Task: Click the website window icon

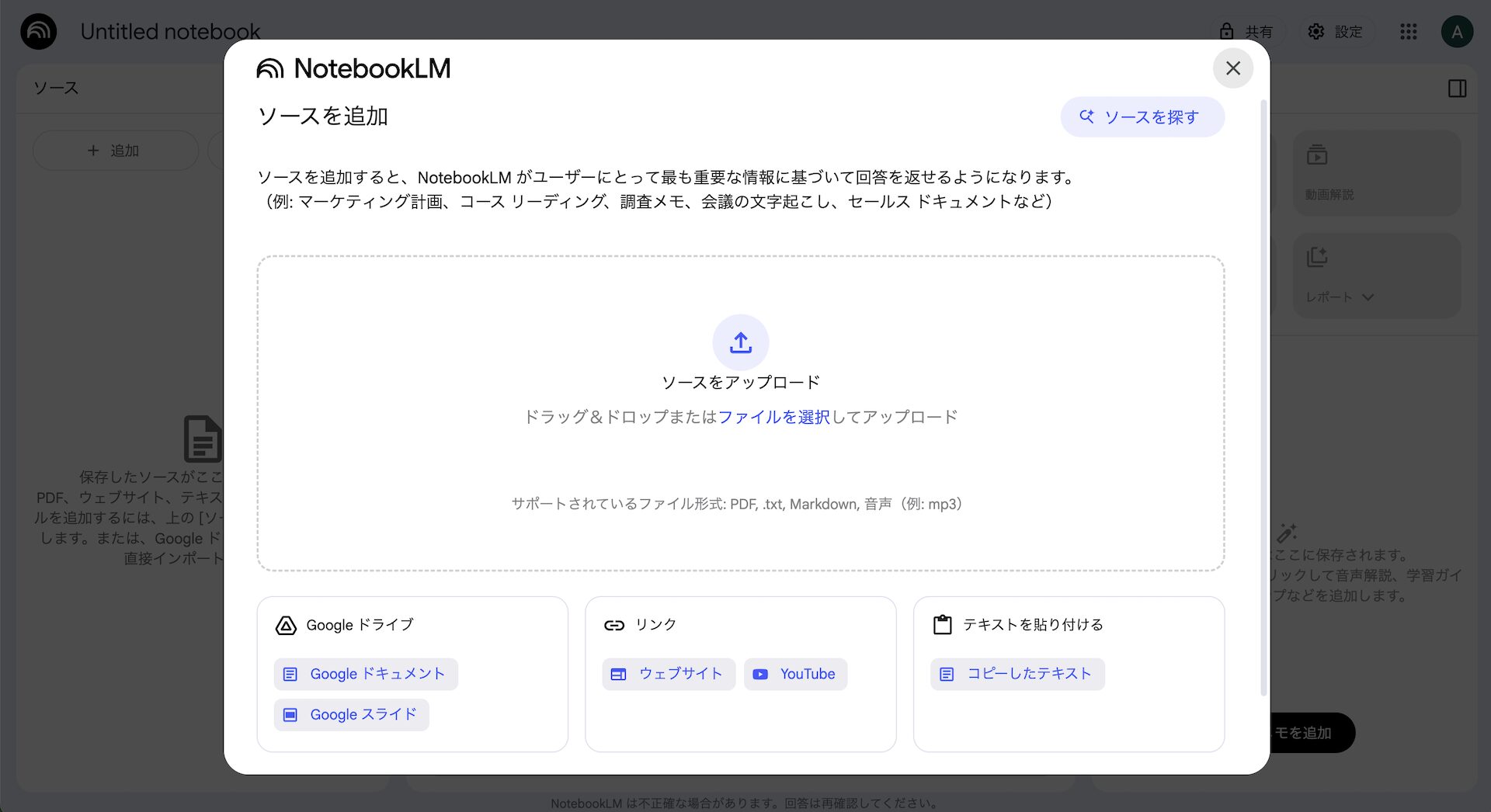Action: (618, 675)
